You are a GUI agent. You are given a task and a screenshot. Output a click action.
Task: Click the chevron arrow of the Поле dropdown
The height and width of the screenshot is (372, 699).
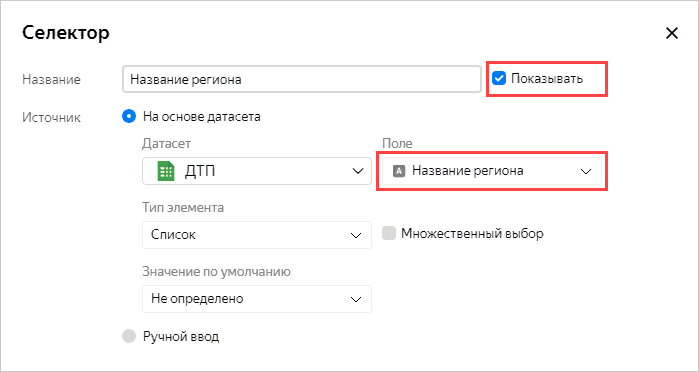point(586,171)
